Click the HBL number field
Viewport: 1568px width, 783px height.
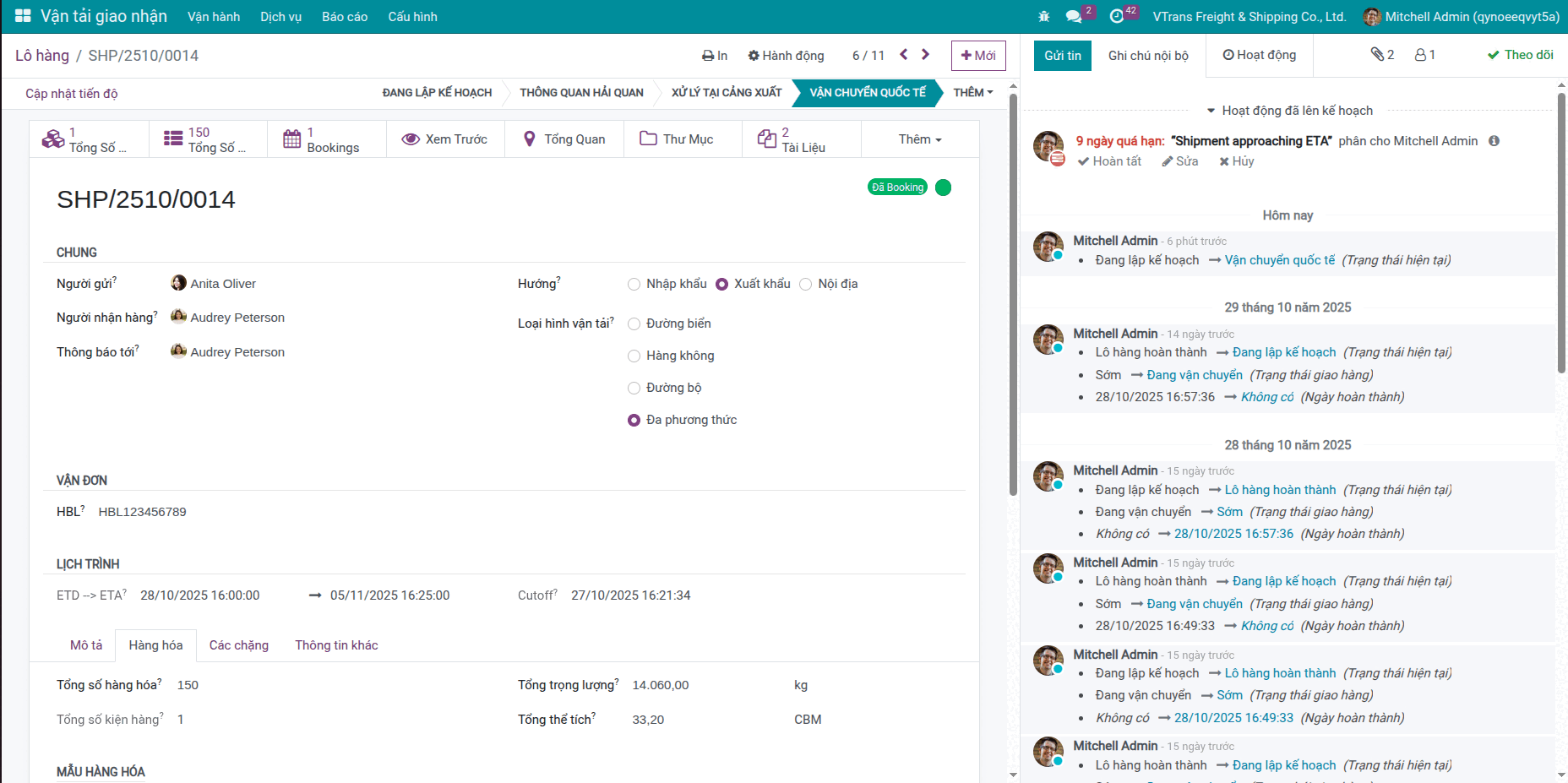click(142, 512)
